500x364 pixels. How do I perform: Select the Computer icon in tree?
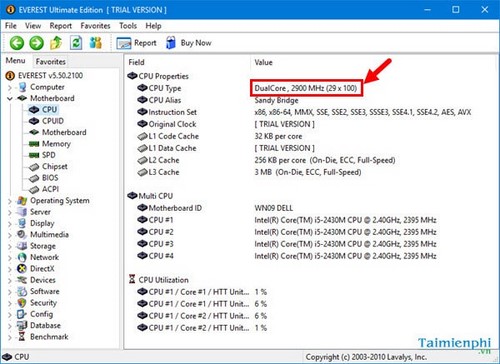22,87
